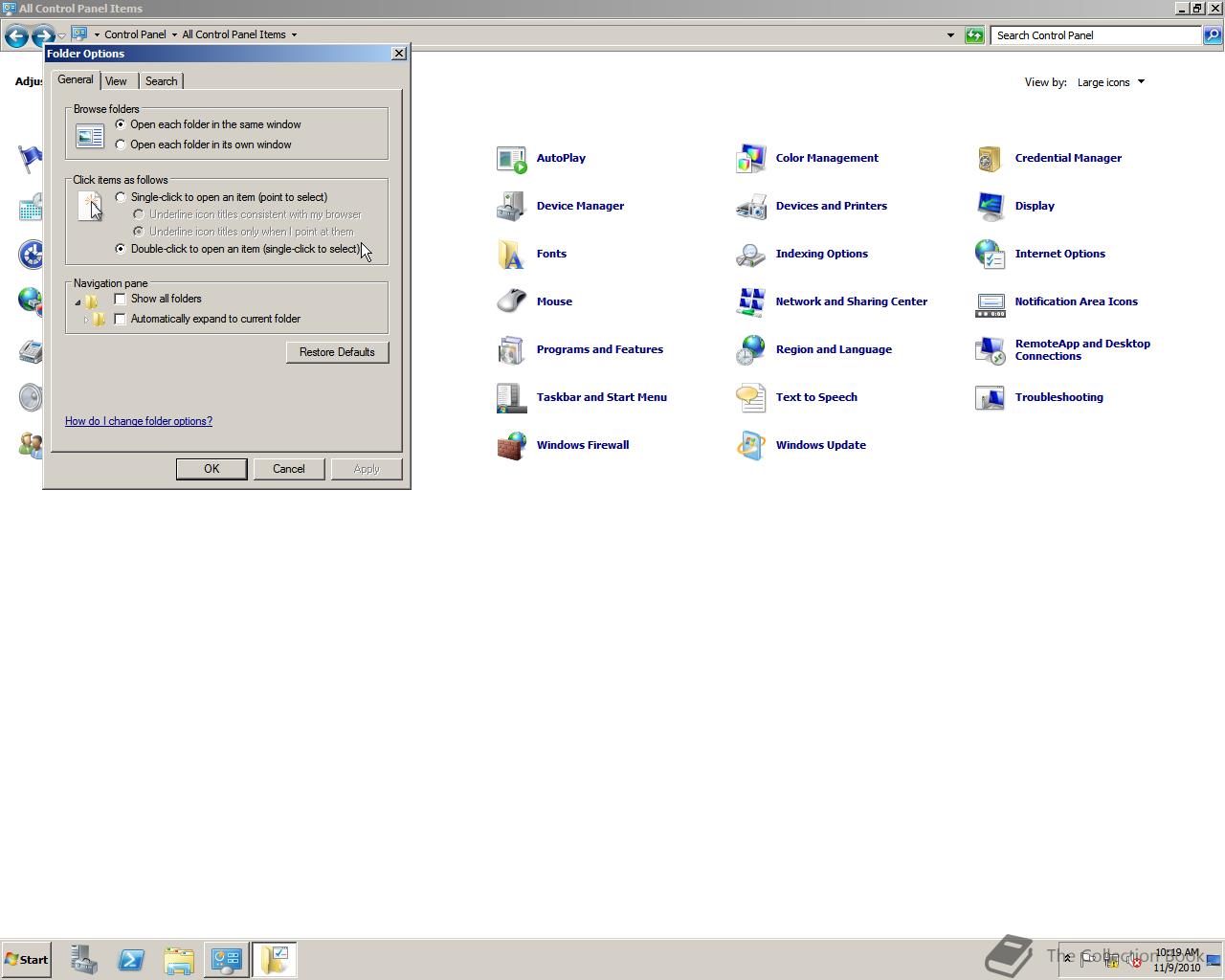Click Server Manager taskbar icon
Viewport: 1225px width, 980px height.
(83, 960)
